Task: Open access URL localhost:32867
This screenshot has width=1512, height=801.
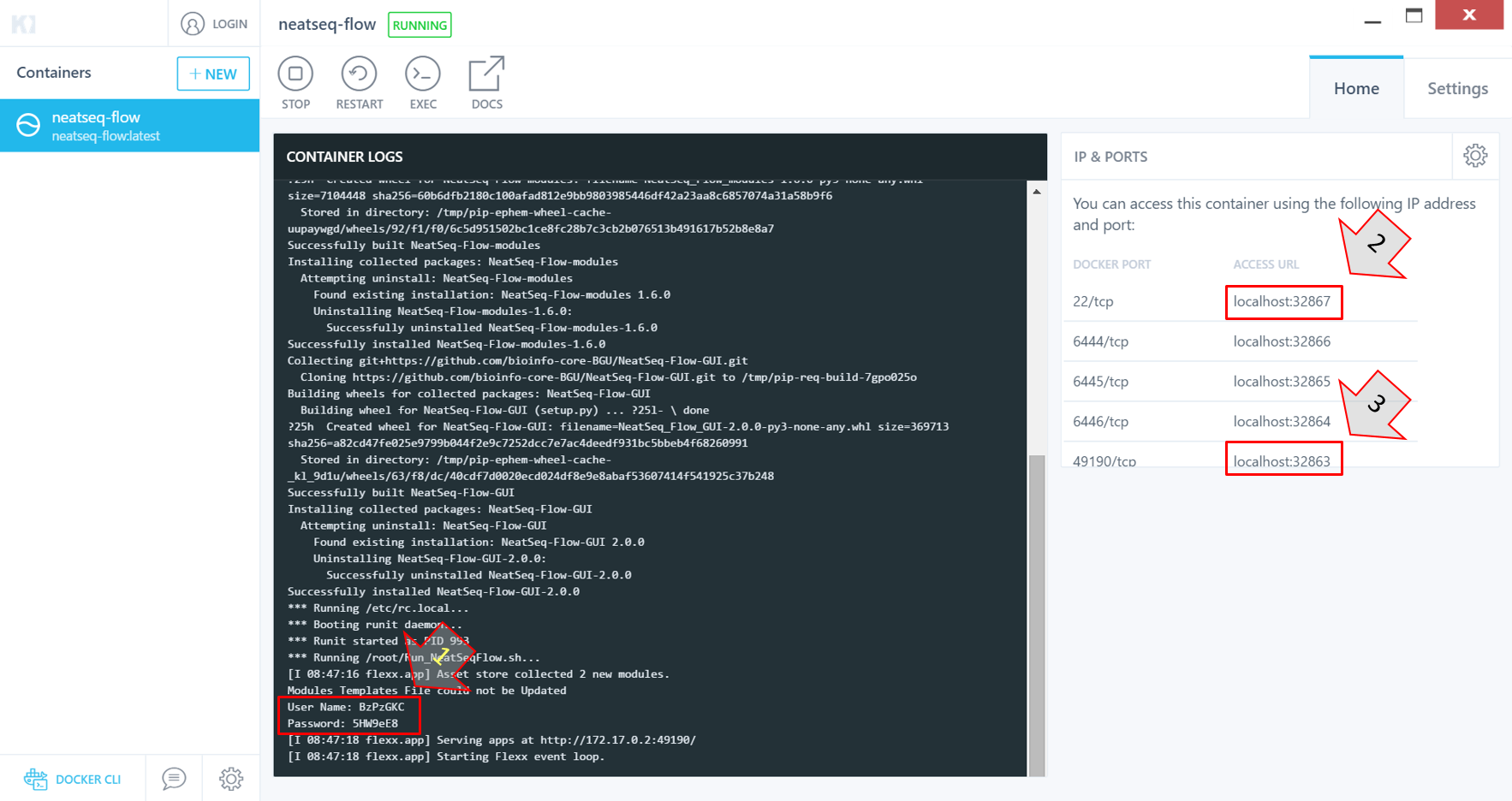Action: [x=1282, y=301]
